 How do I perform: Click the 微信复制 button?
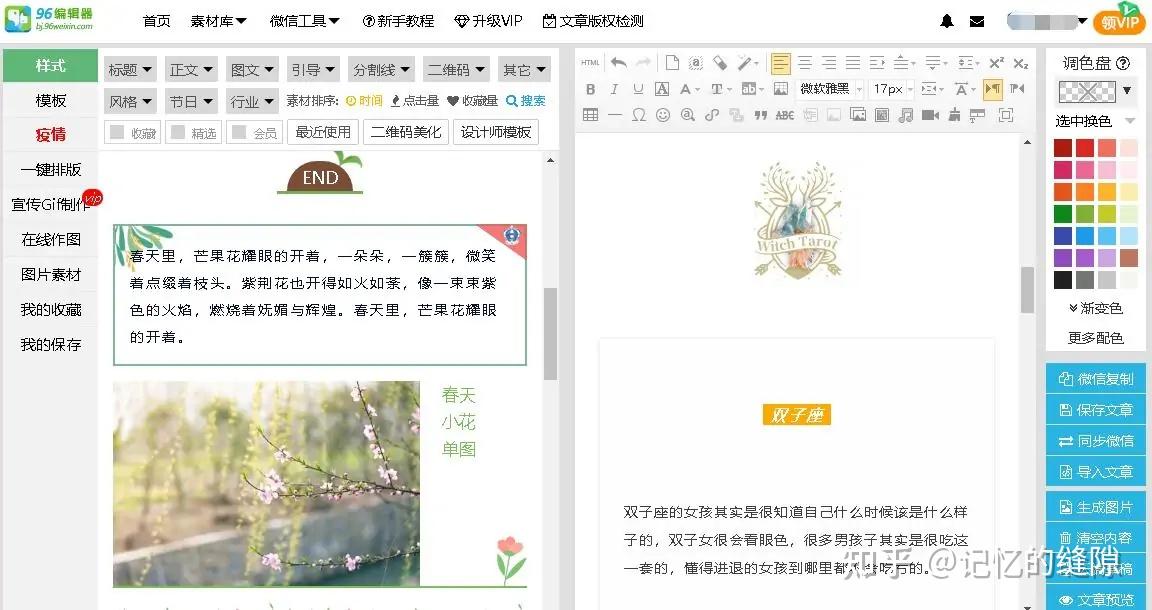[x=1095, y=378]
